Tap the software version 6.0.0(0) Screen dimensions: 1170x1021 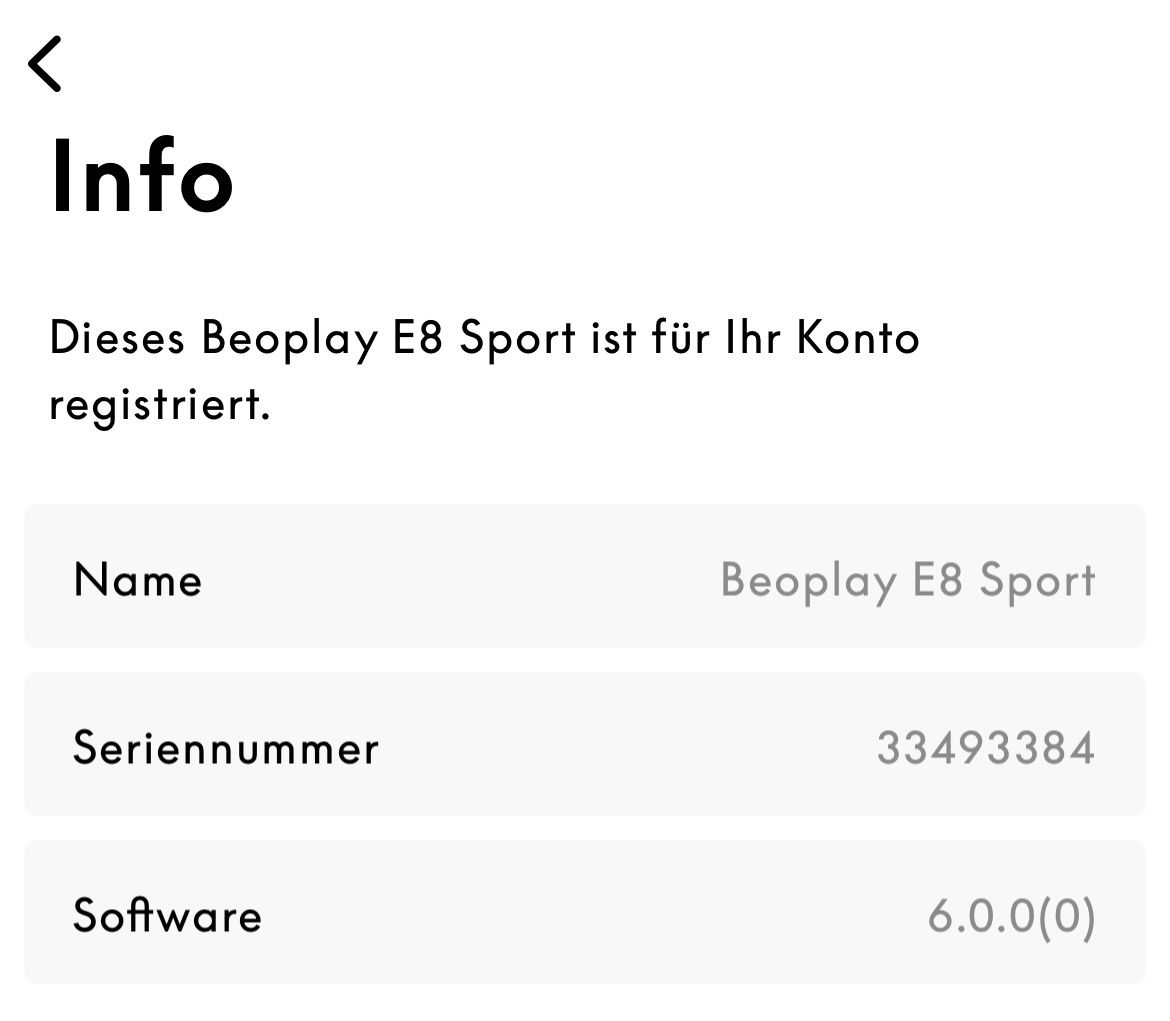click(x=1011, y=916)
